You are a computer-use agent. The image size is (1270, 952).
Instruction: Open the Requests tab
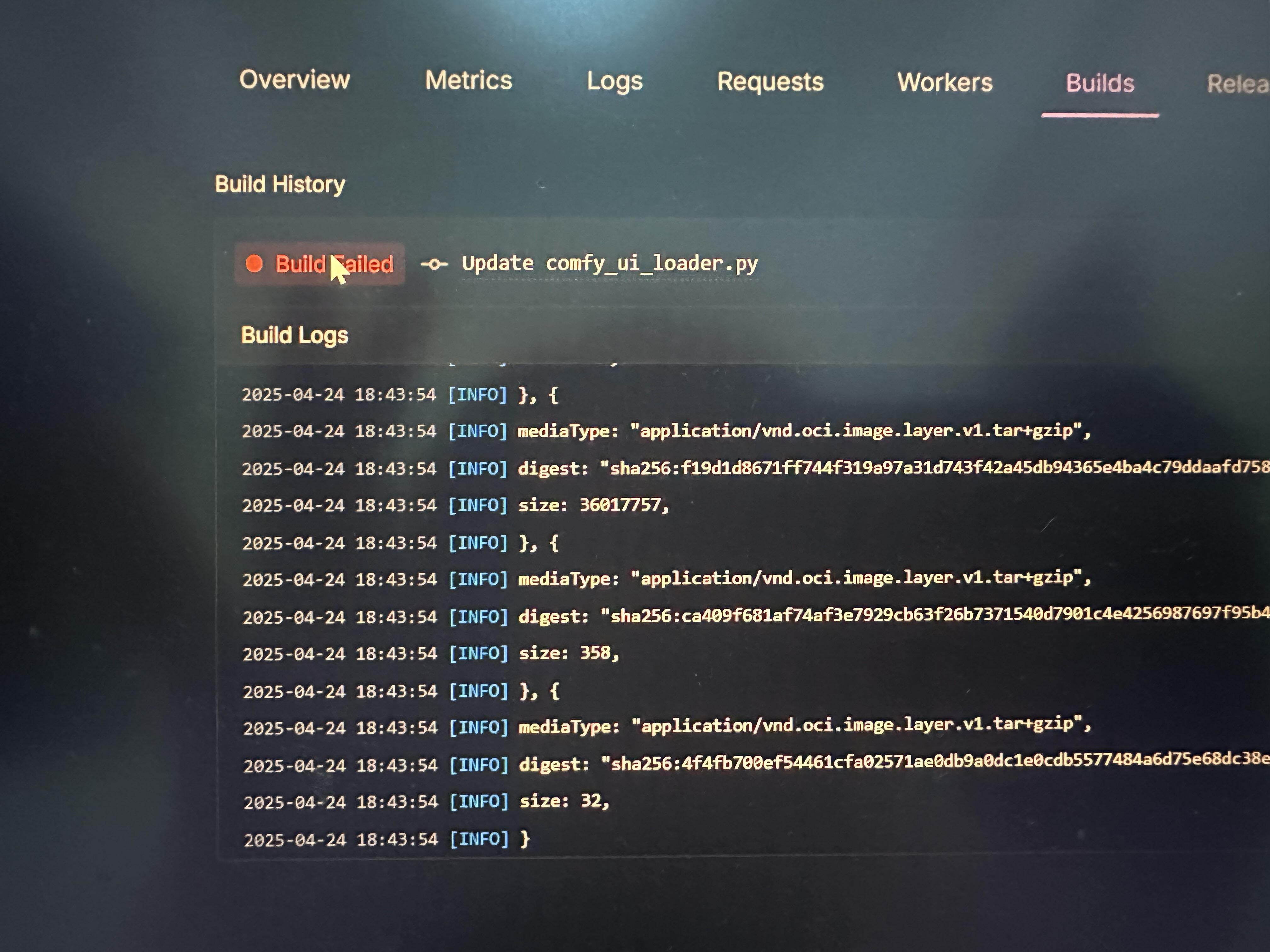[770, 82]
